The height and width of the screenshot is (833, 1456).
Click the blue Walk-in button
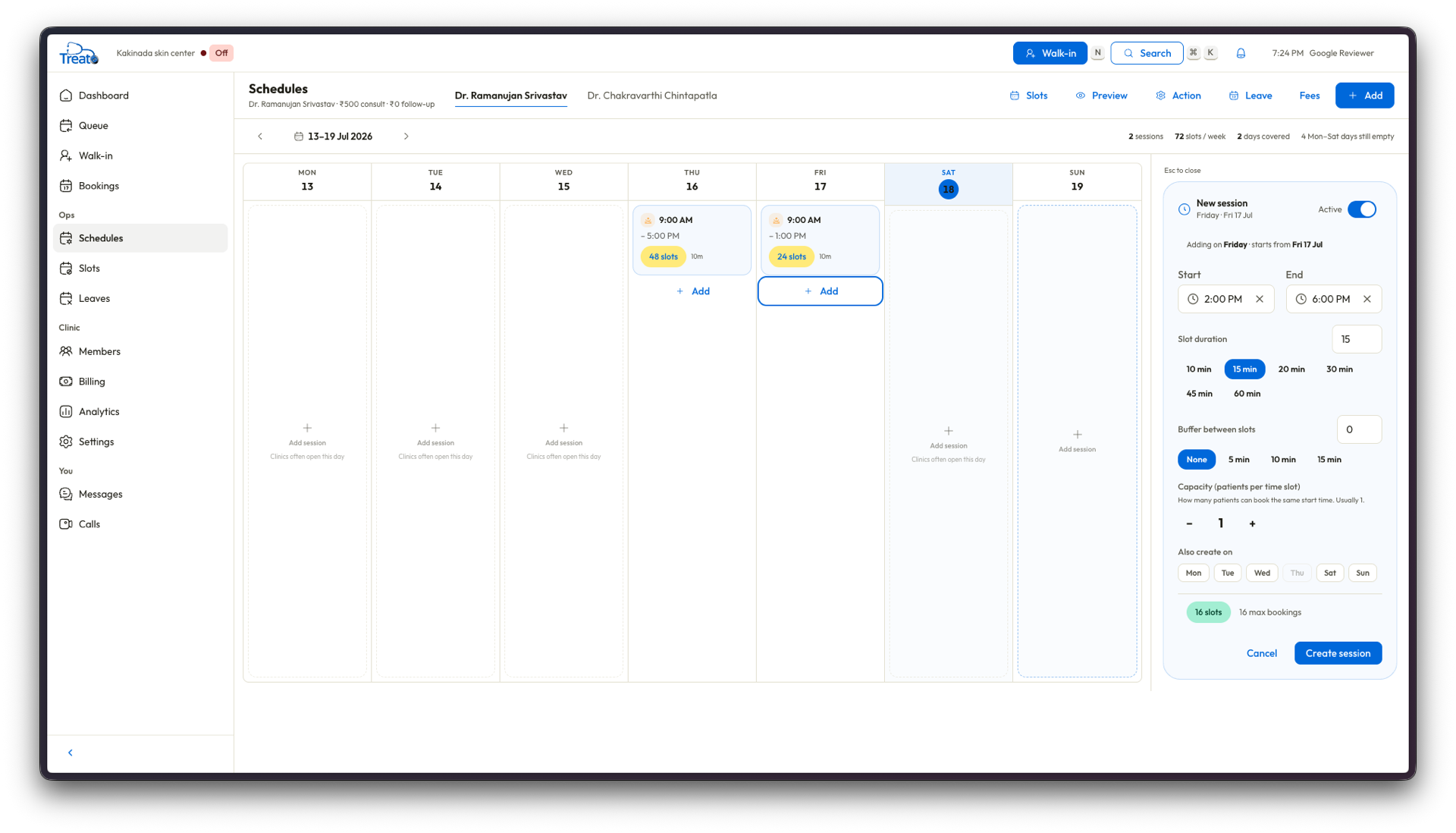click(1050, 53)
